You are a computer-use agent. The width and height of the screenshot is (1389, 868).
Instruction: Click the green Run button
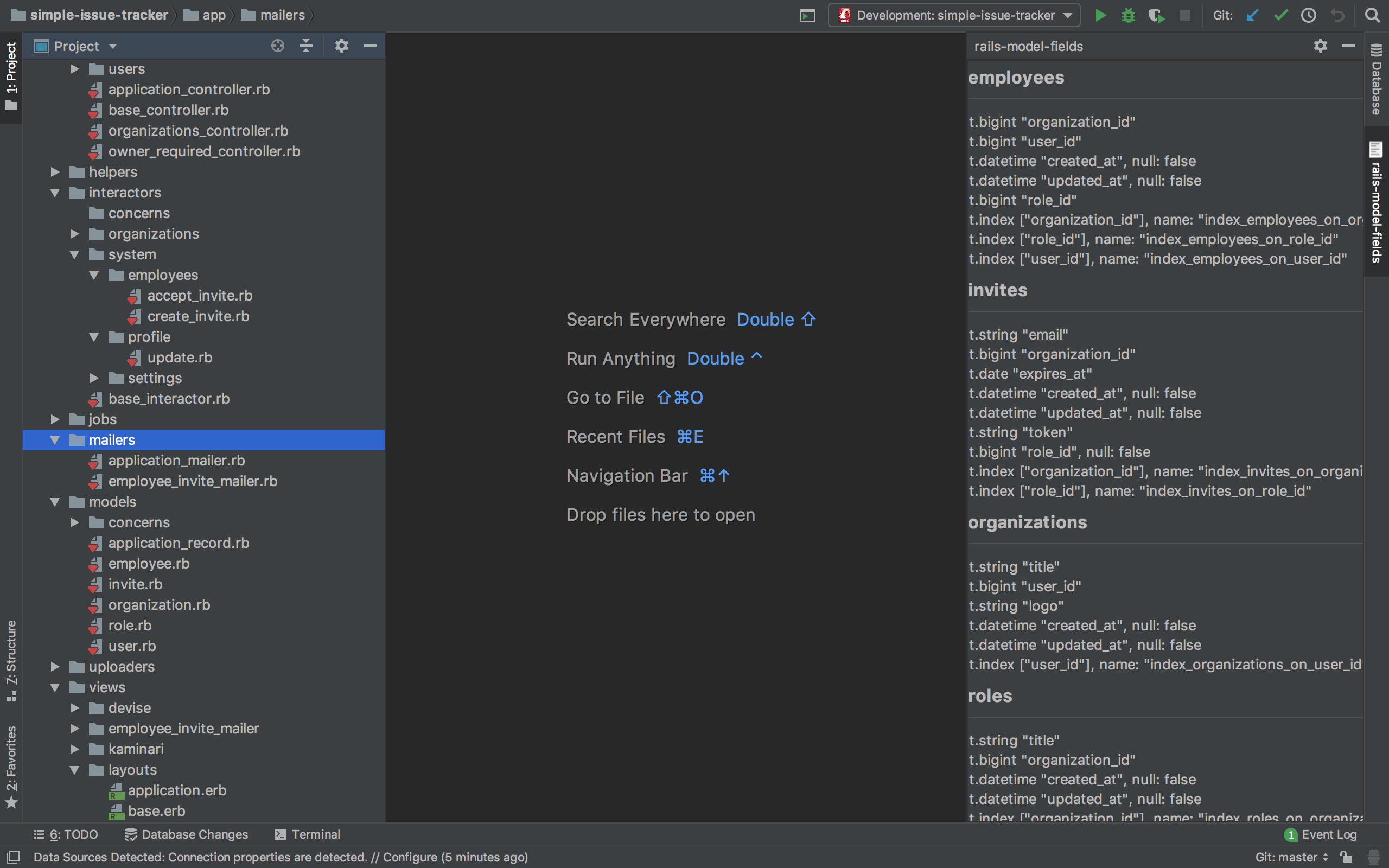(1100, 15)
